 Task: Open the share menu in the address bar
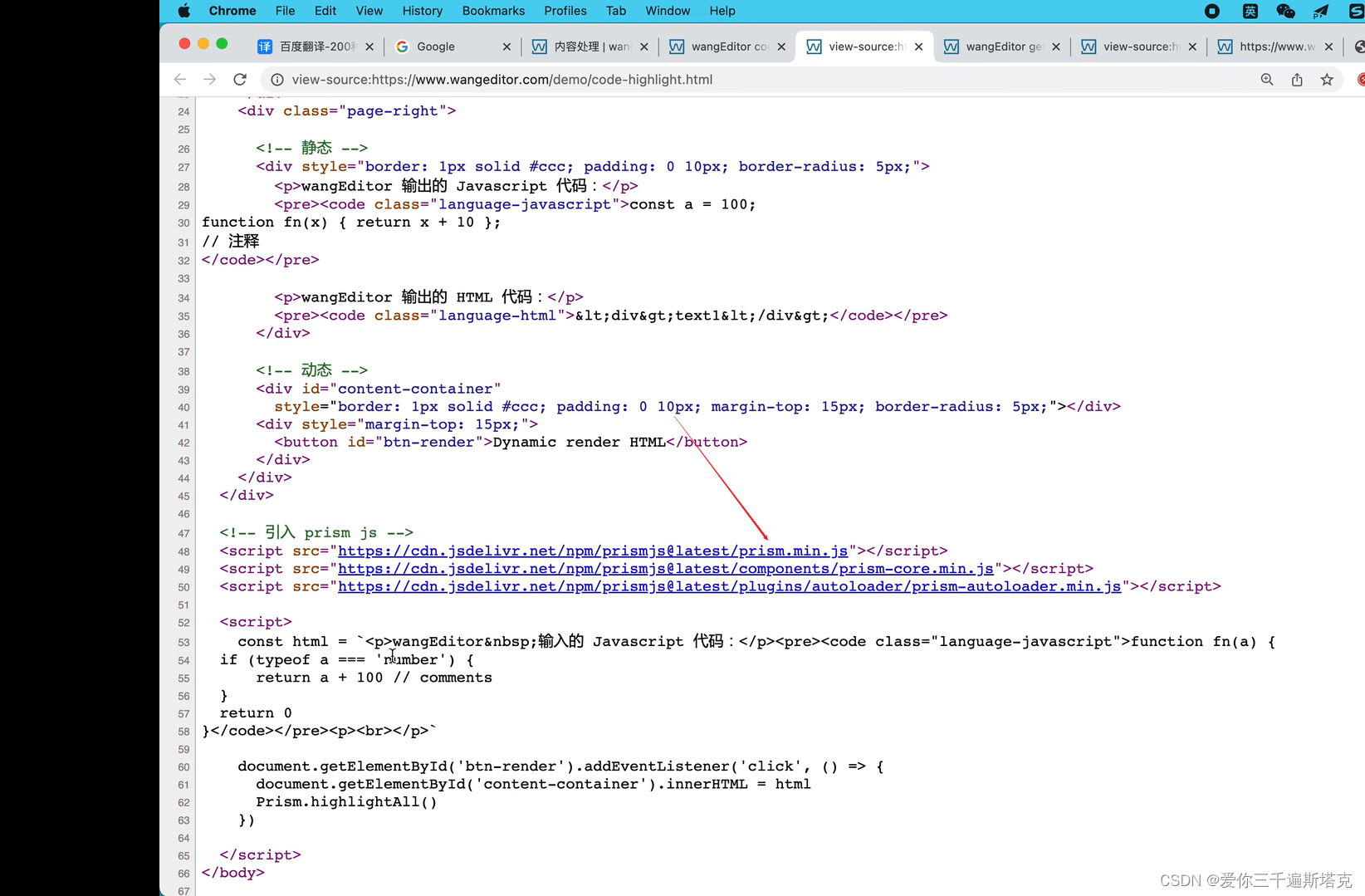(1297, 79)
